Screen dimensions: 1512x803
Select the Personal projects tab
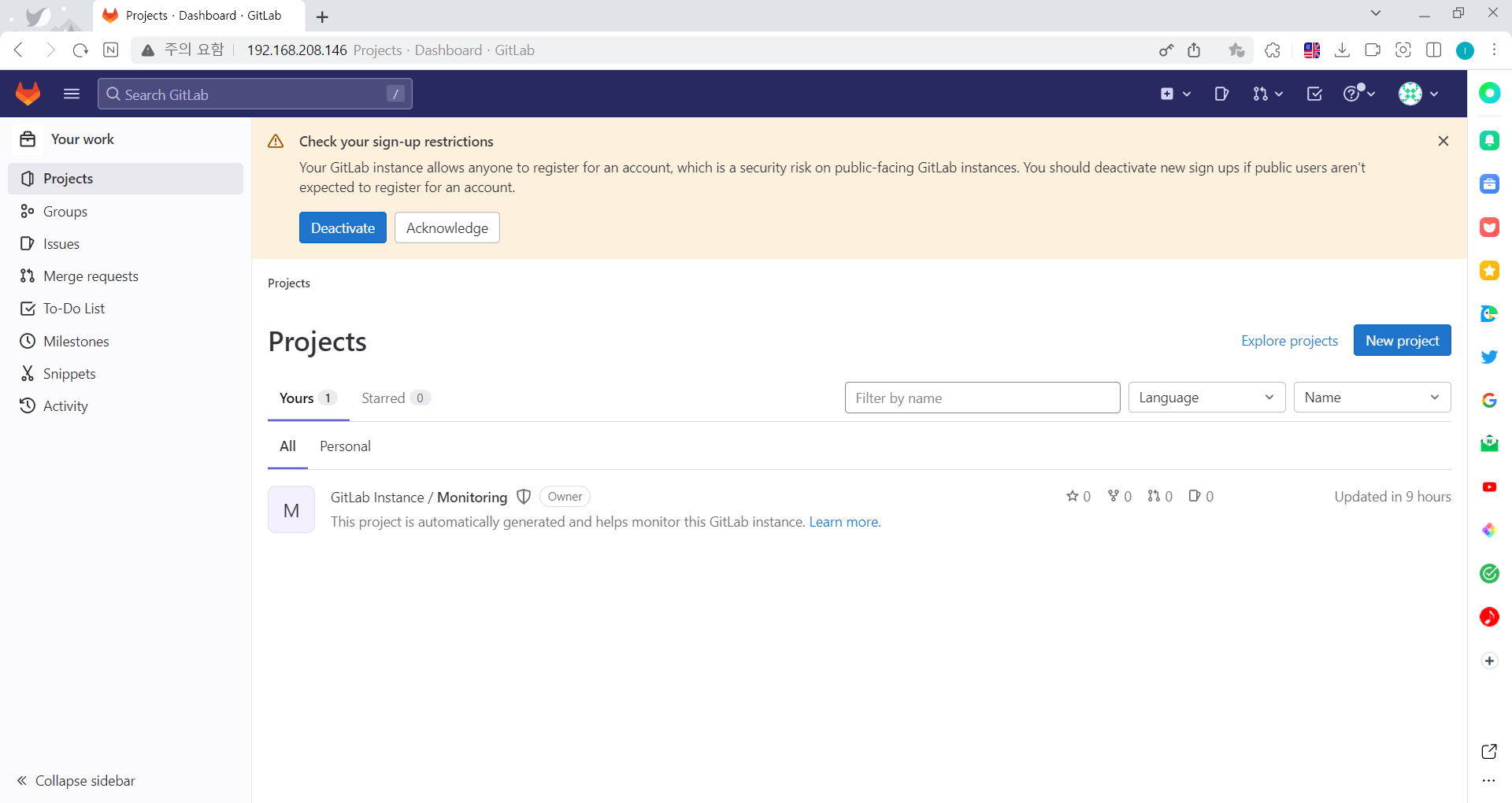[345, 446]
